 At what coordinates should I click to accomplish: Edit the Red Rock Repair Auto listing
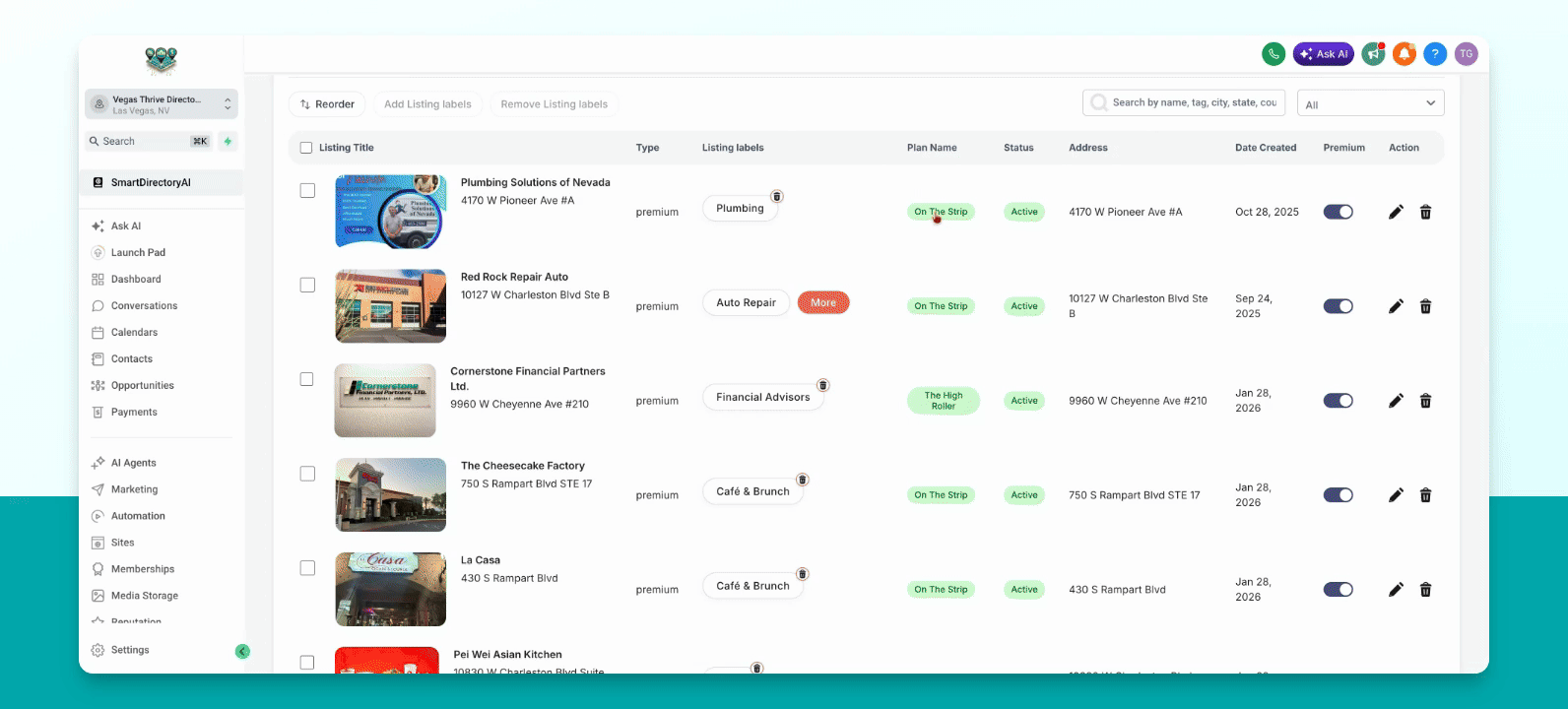point(1396,306)
